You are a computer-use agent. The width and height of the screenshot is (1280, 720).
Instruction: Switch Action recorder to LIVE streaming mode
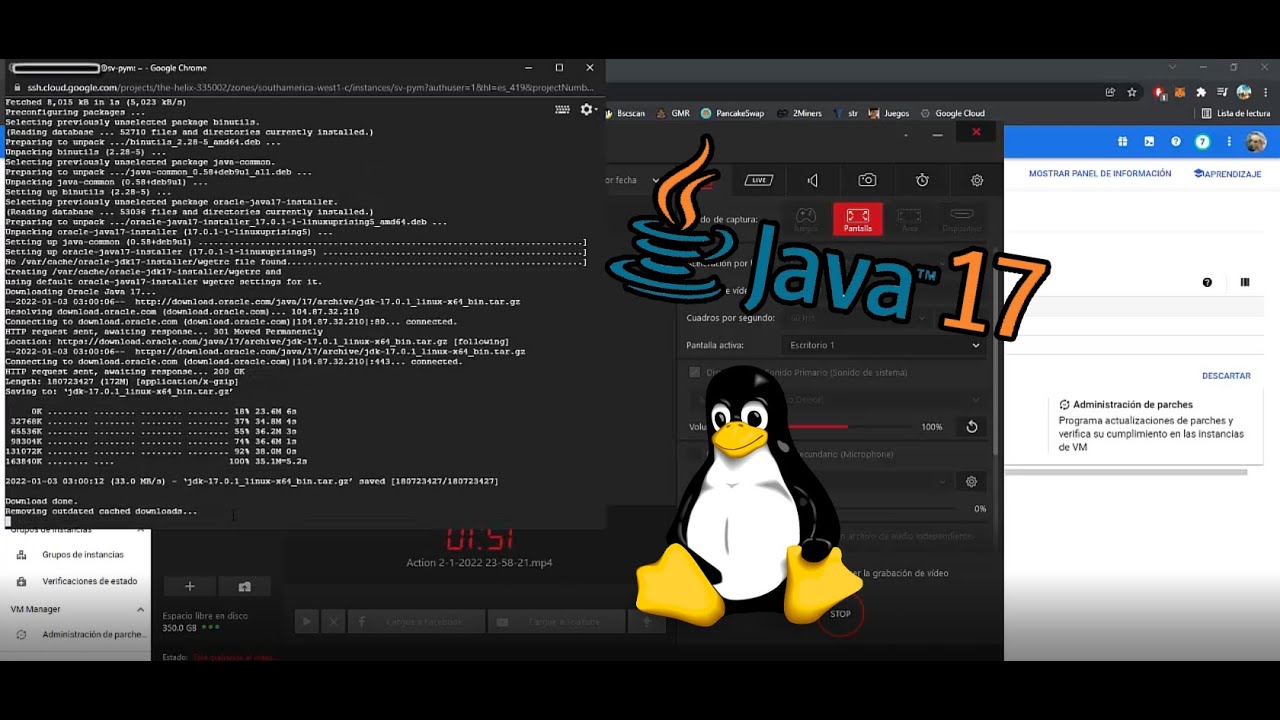coord(758,180)
